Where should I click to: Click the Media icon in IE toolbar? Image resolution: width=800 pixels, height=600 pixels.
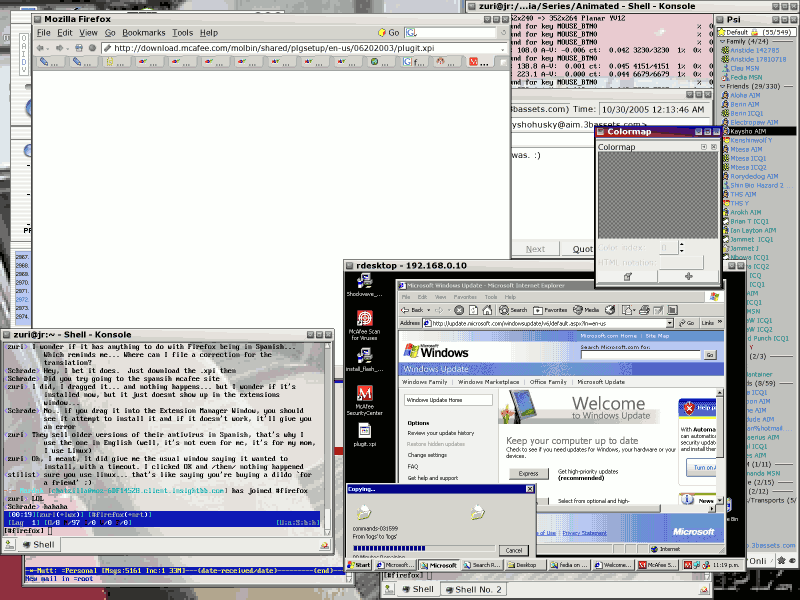click(576, 310)
